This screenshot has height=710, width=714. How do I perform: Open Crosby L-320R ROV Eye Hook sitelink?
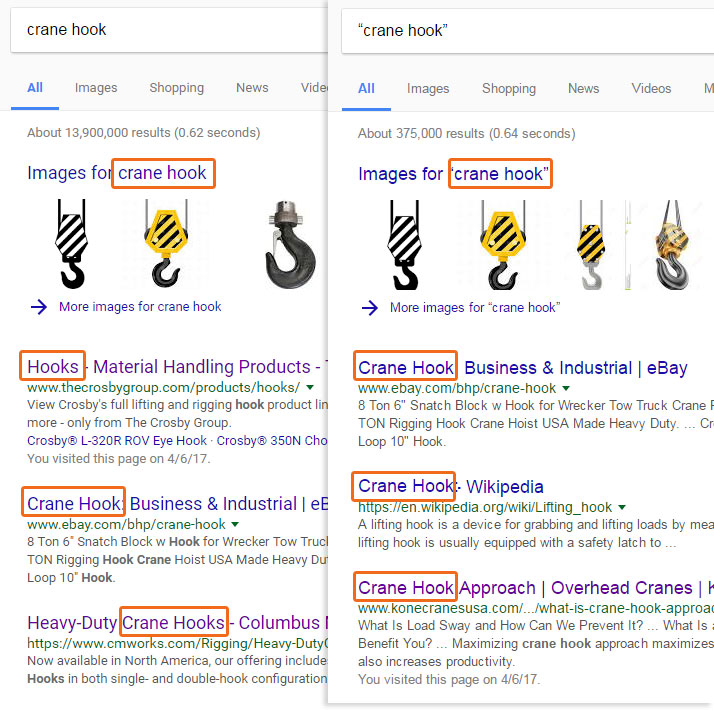point(117,441)
